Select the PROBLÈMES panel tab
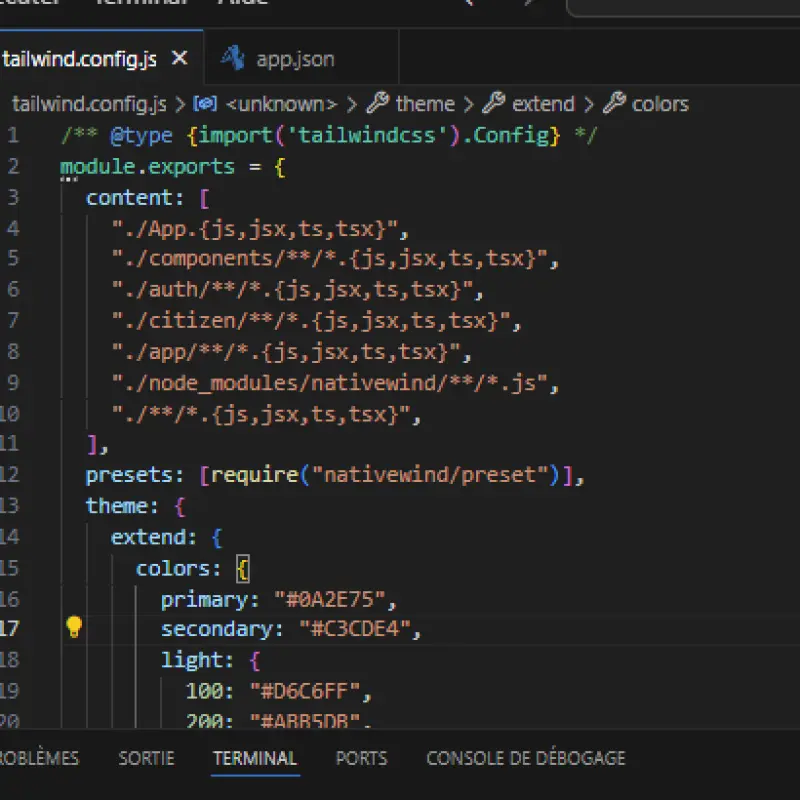The width and height of the screenshot is (800, 800). [x=38, y=758]
